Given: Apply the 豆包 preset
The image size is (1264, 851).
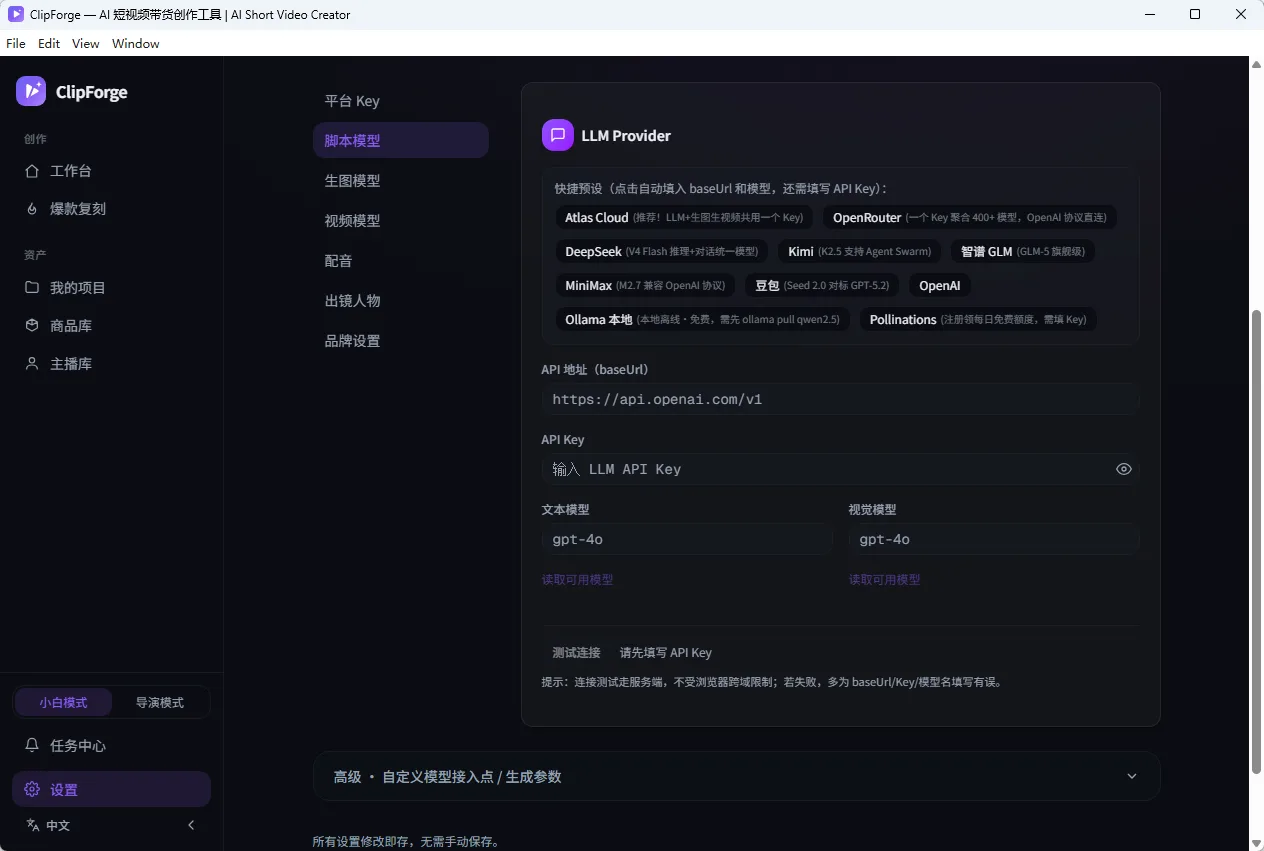Looking at the screenshot, I should tap(822, 285).
